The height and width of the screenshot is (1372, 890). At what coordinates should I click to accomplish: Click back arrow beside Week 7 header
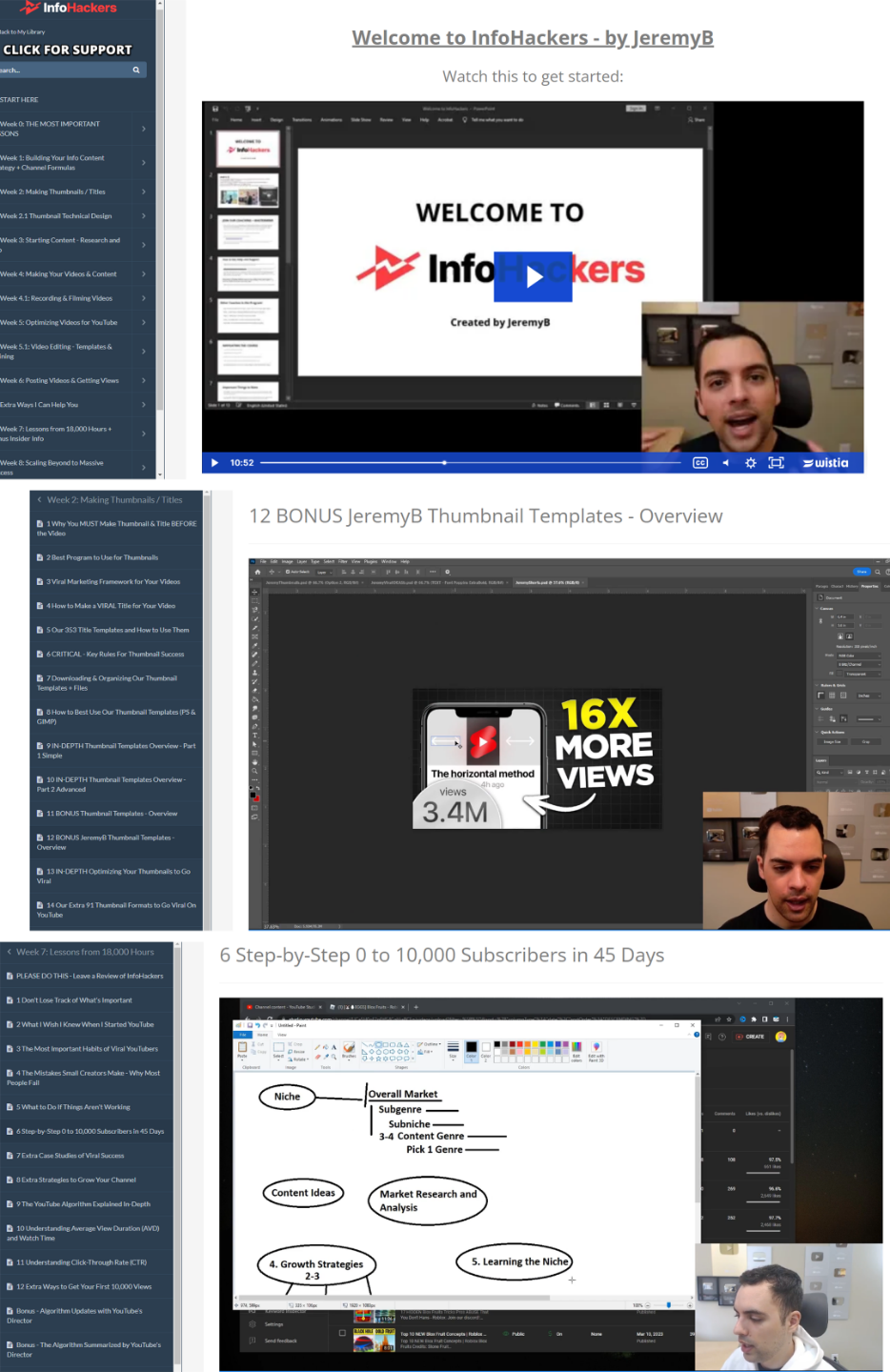[9, 952]
